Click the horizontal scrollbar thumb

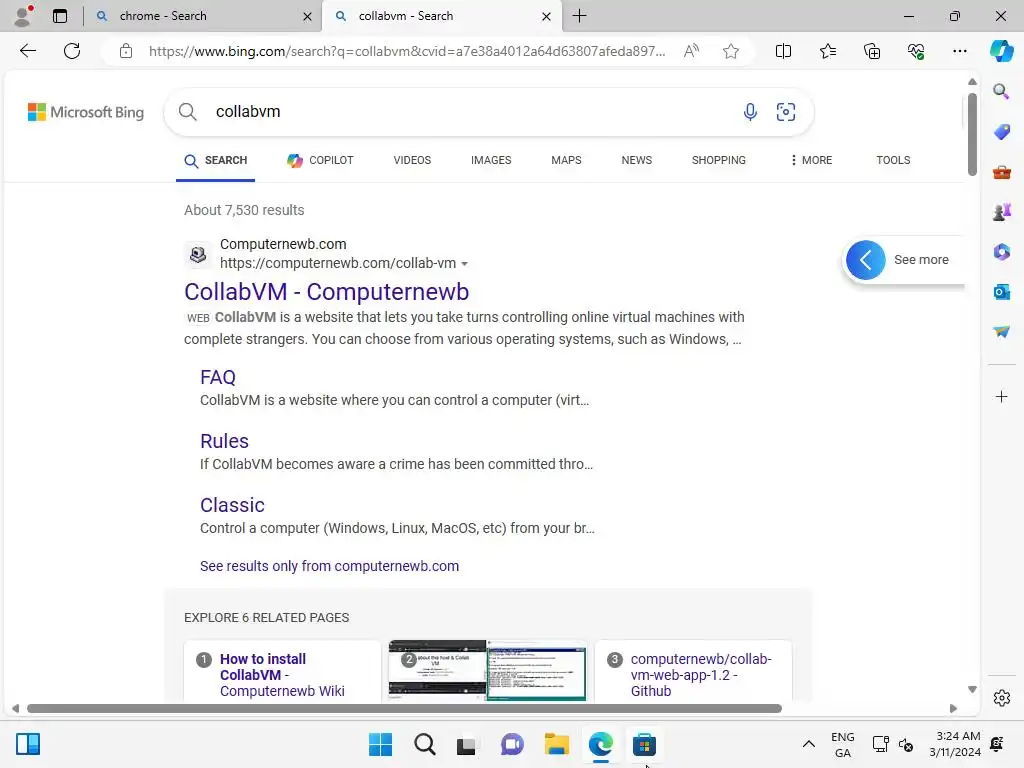point(404,709)
